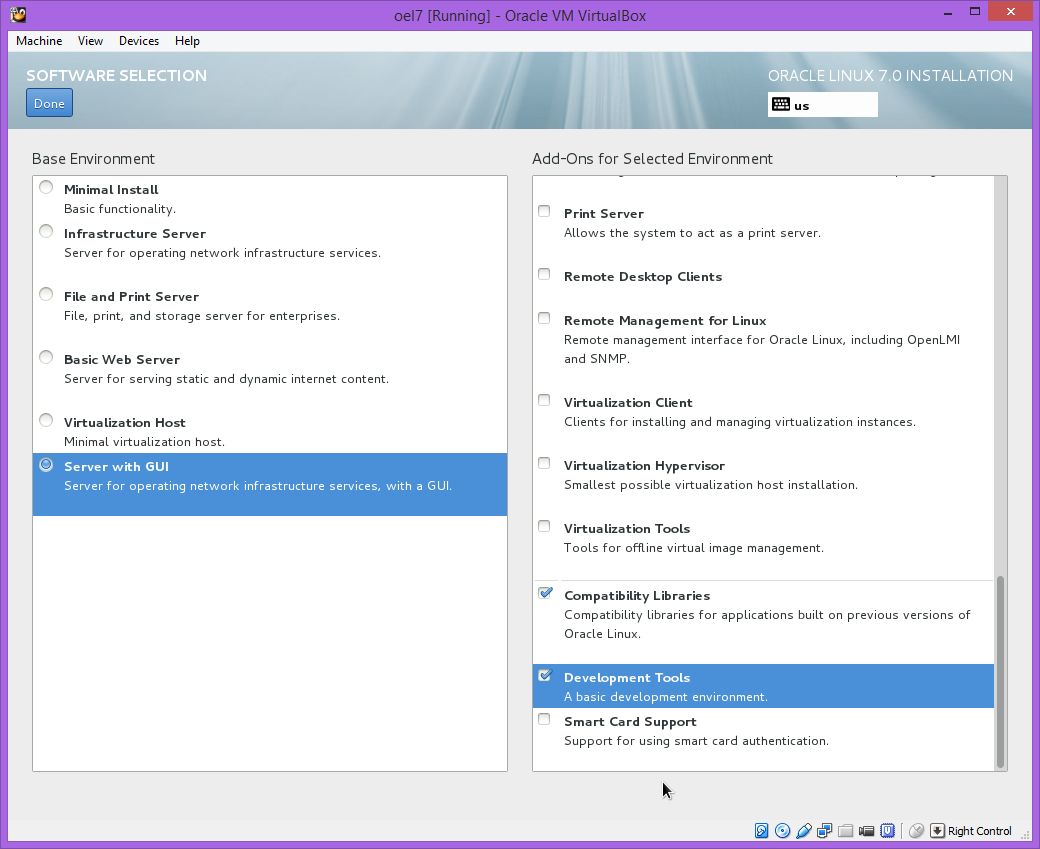Click the Right Control host key label
Viewport: 1040px width, 849px height.
pyautogui.click(x=979, y=831)
